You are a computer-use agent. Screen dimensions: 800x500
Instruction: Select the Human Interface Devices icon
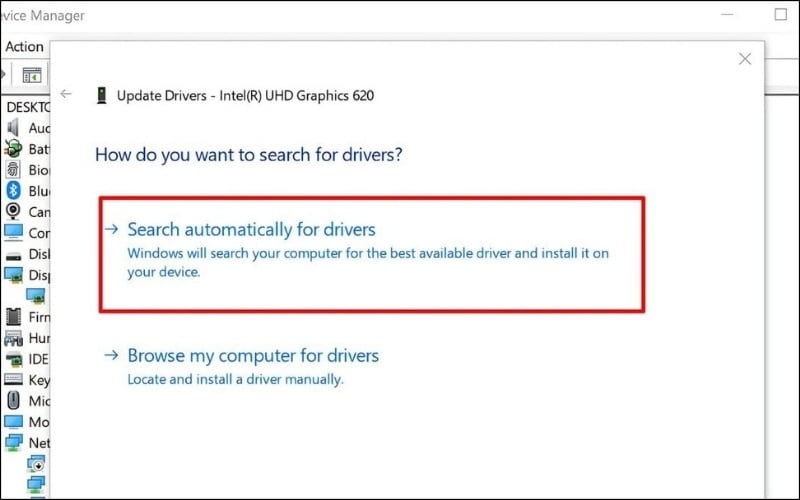pos(13,338)
